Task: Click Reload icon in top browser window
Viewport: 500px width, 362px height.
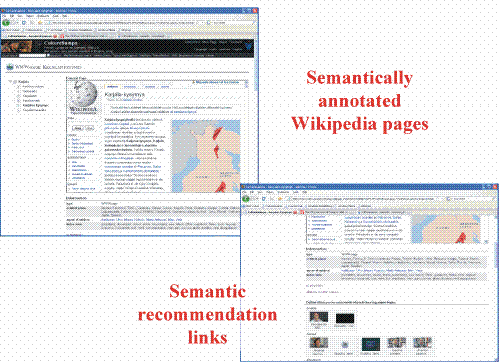Action: click(24, 23)
